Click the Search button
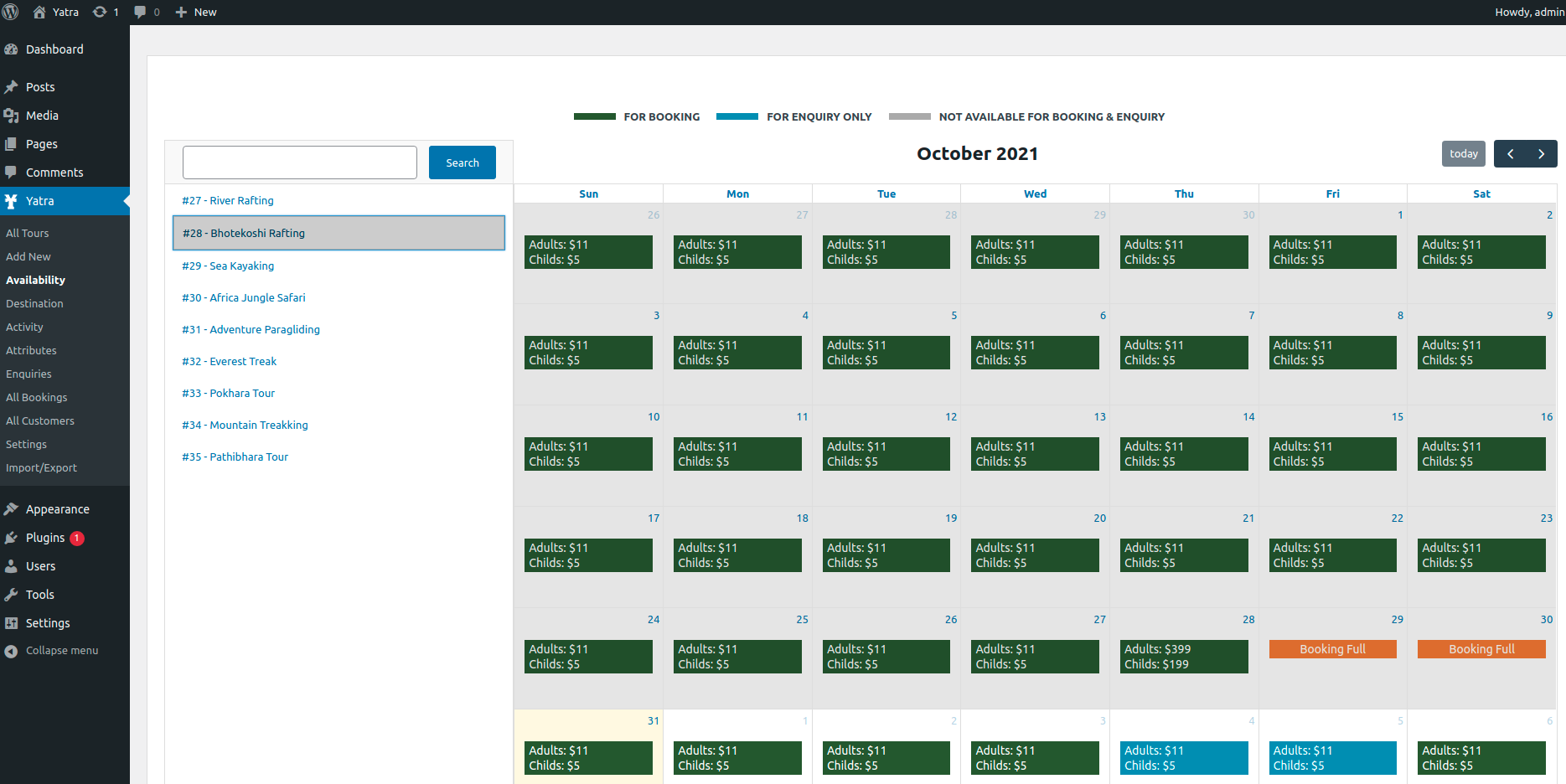Image resolution: width=1566 pixels, height=784 pixels. (x=463, y=162)
